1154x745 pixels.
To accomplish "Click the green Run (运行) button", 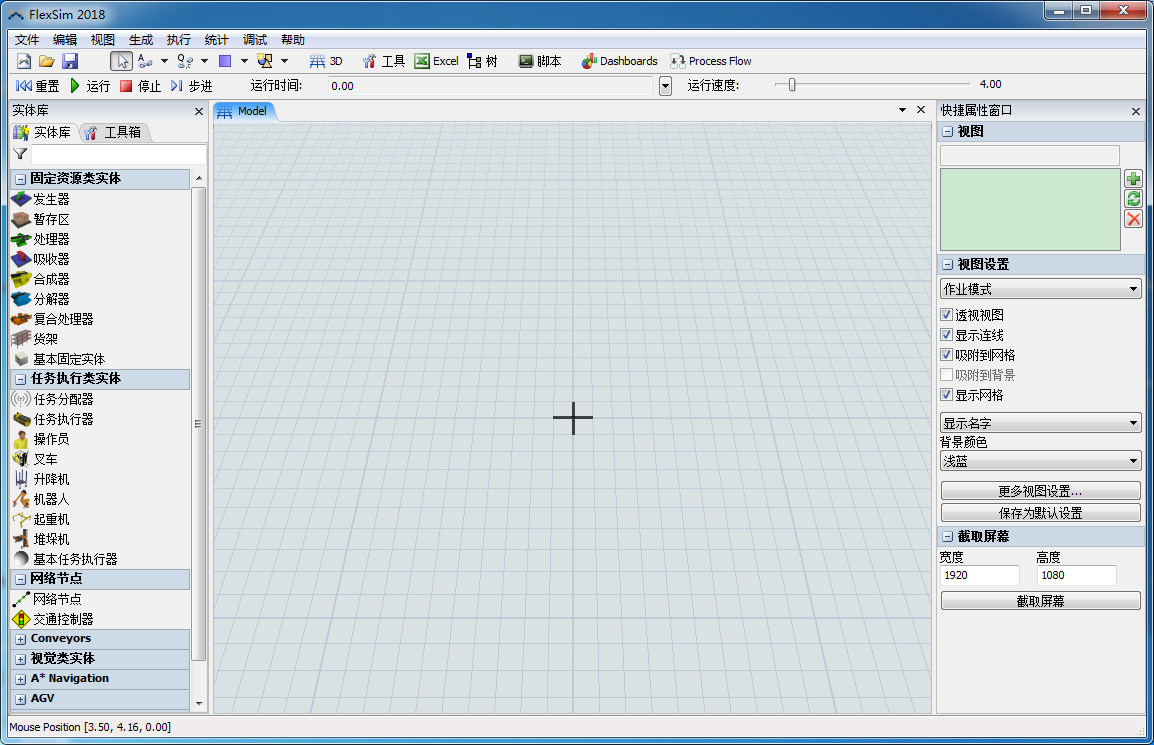I will pos(75,86).
